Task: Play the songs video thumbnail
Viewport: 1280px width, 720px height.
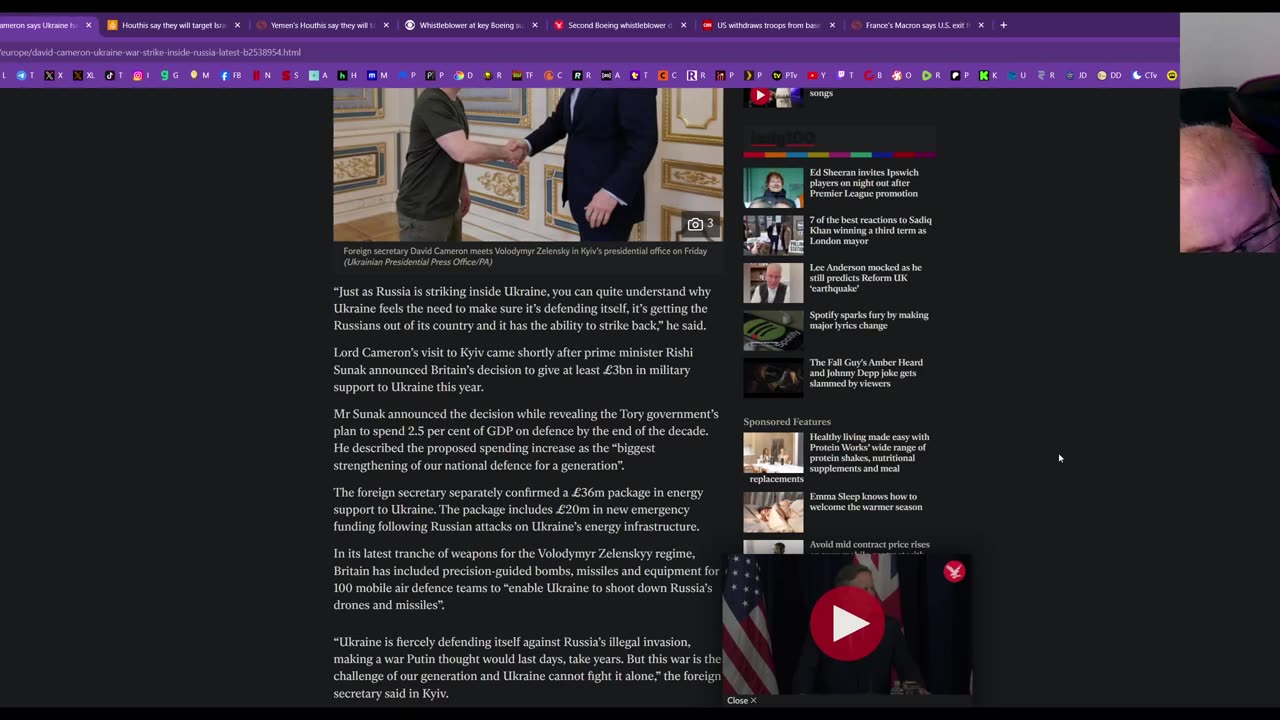Action: click(760, 96)
